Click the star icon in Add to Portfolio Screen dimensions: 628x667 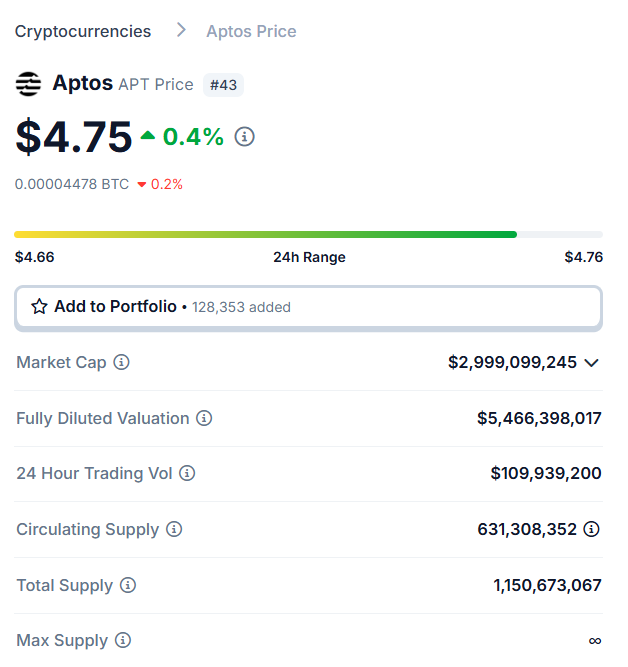click(40, 306)
